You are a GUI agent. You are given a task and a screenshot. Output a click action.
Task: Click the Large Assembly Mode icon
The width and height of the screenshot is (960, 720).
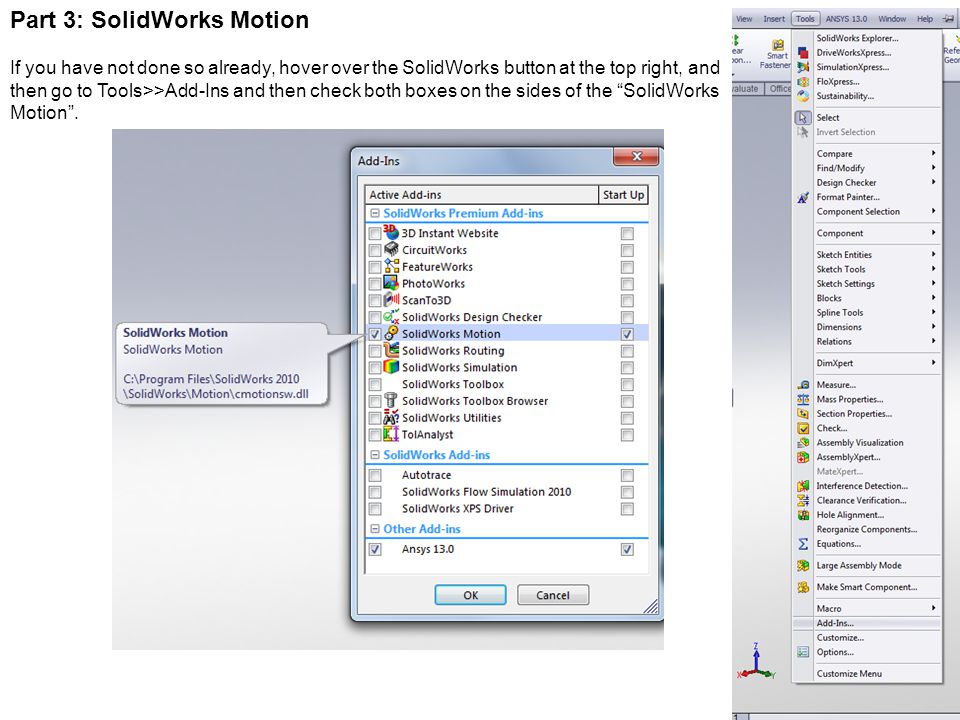(x=803, y=566)
